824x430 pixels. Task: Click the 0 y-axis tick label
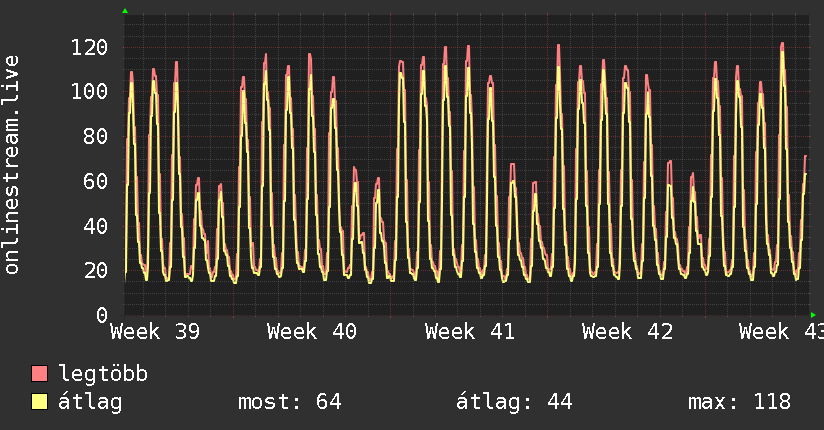102,315
